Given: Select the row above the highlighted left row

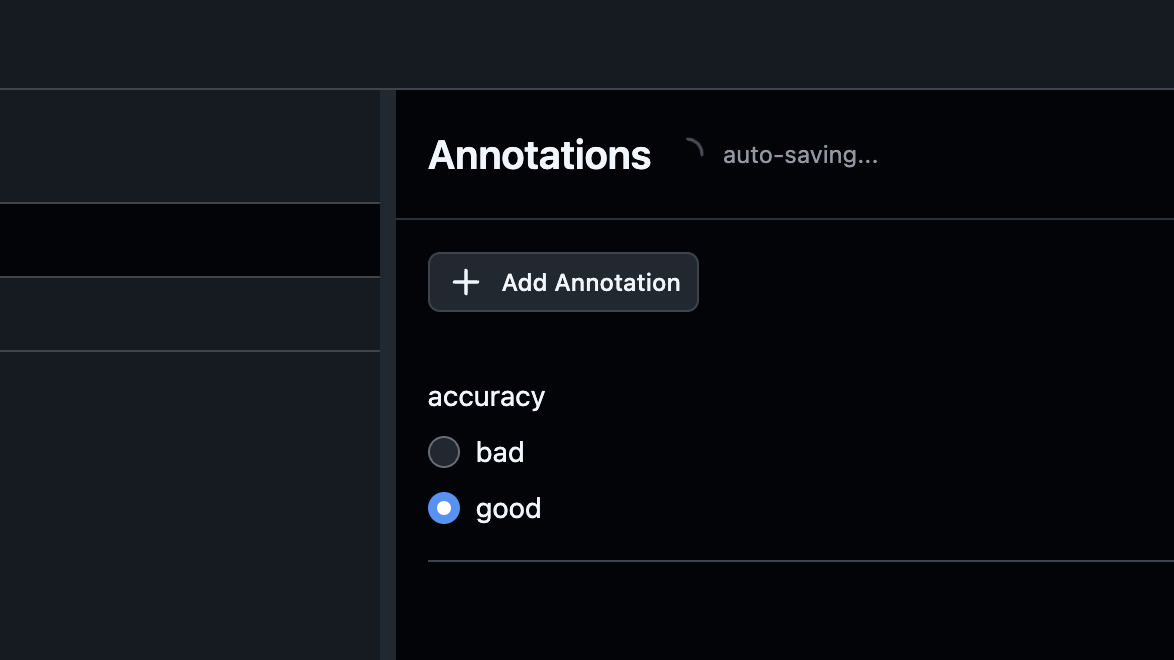Looking at the screenshot, I should [190, 147].
